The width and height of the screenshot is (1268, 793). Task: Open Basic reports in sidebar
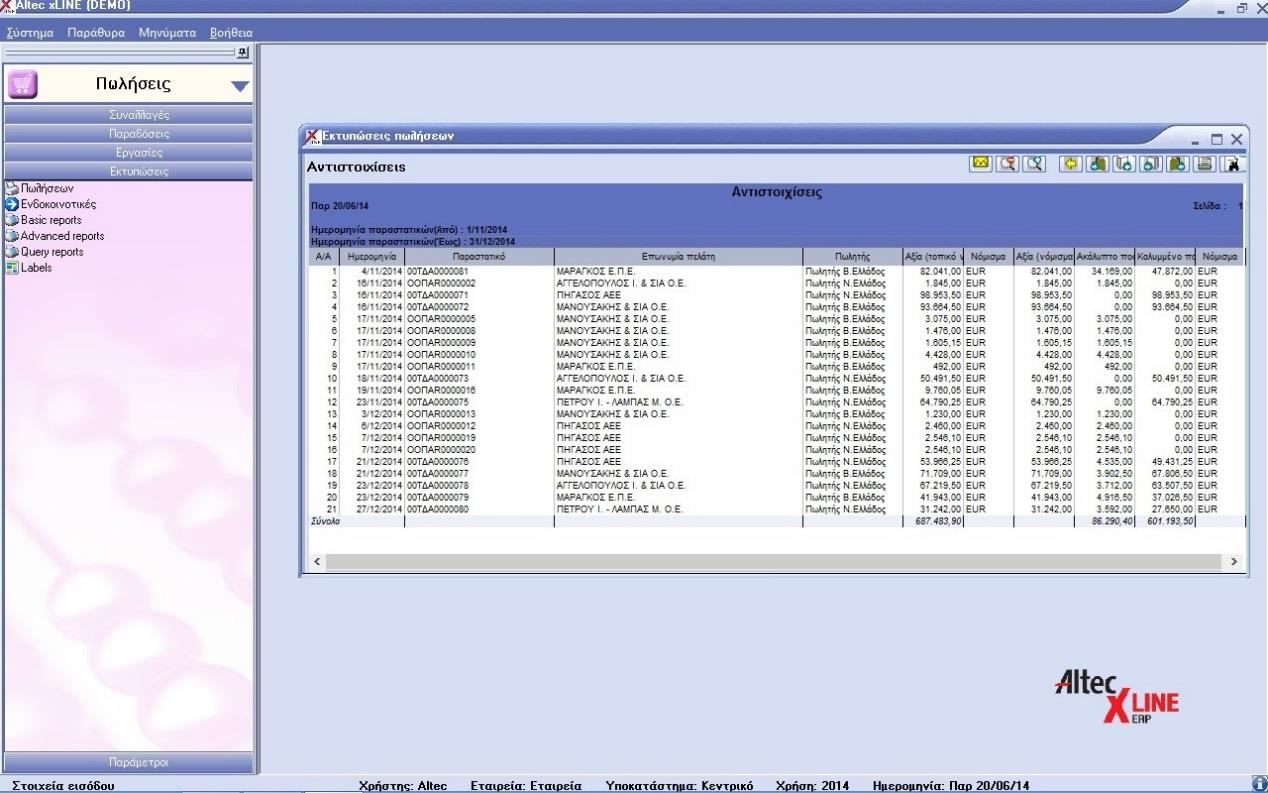43,220
